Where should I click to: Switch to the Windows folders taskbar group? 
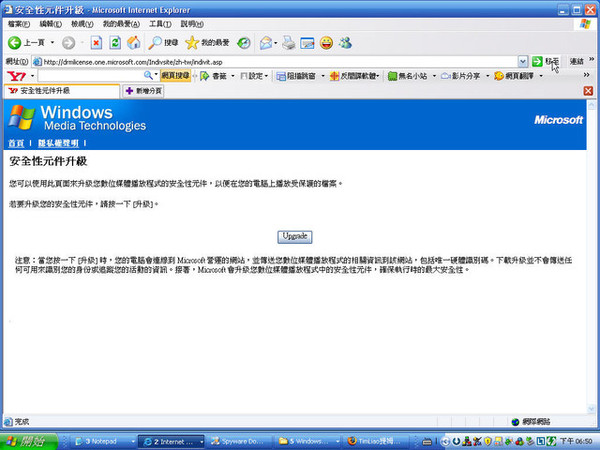tap(307, 442)
